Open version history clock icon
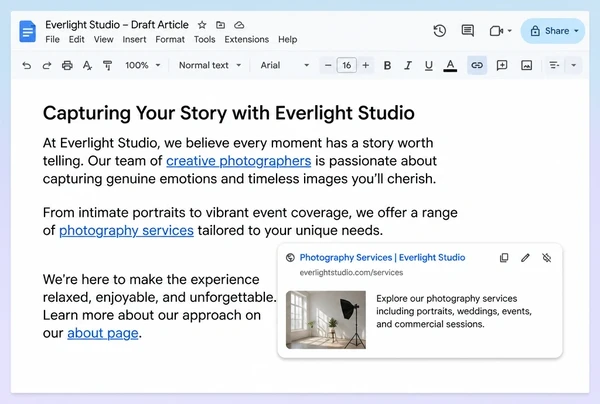 pos(440,31)
